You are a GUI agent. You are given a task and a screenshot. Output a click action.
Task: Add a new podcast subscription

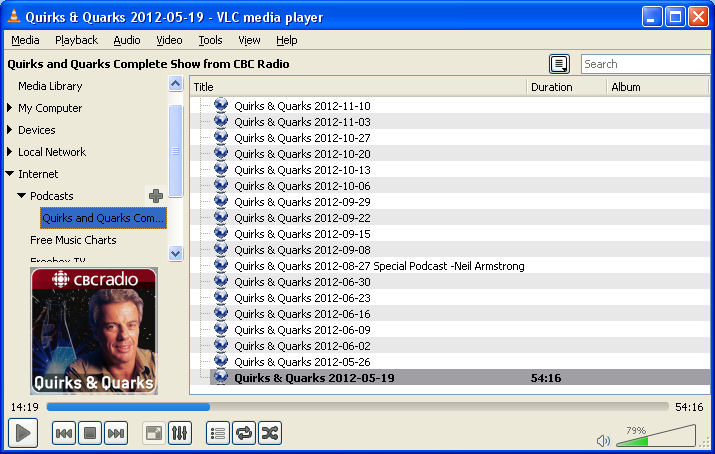click(x=155, y=196)
